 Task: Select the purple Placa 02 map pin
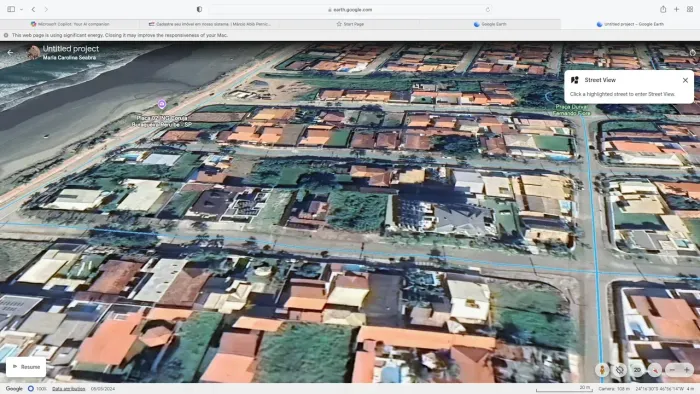tap(162, 104)
